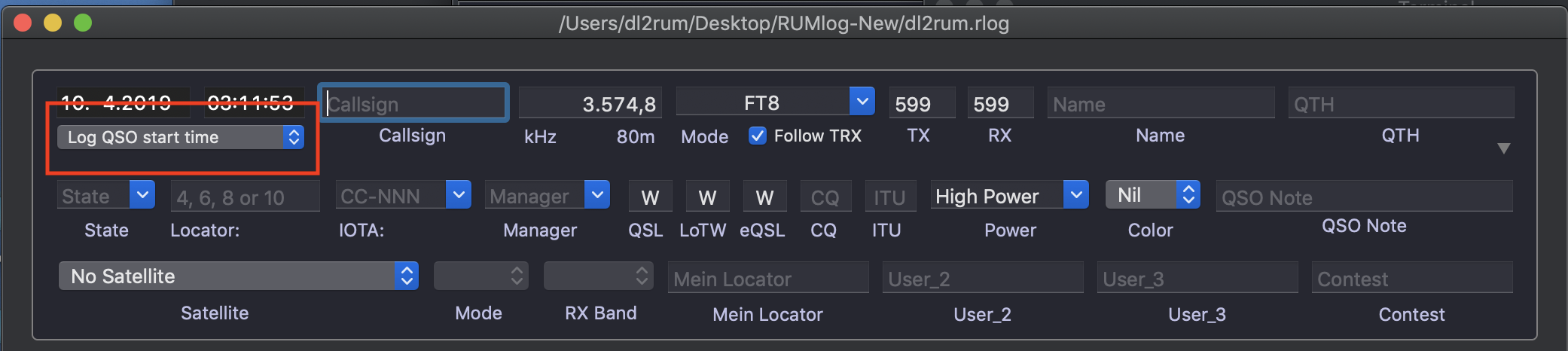1568x351 pixels.
Task: Click the eQSL status W field
Action: (x=764, y=197)
